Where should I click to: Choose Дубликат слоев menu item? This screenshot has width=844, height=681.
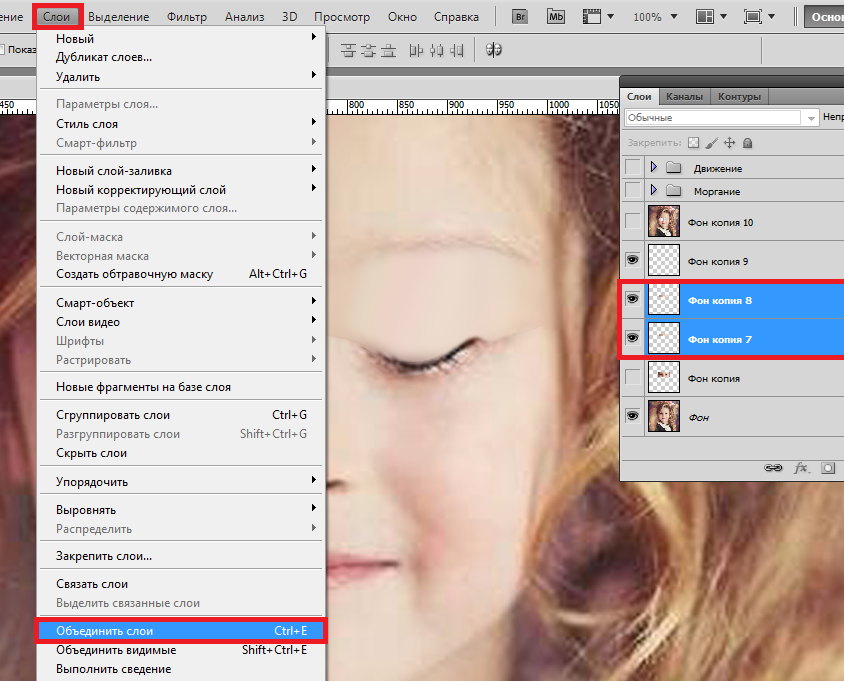coord(181,57)
